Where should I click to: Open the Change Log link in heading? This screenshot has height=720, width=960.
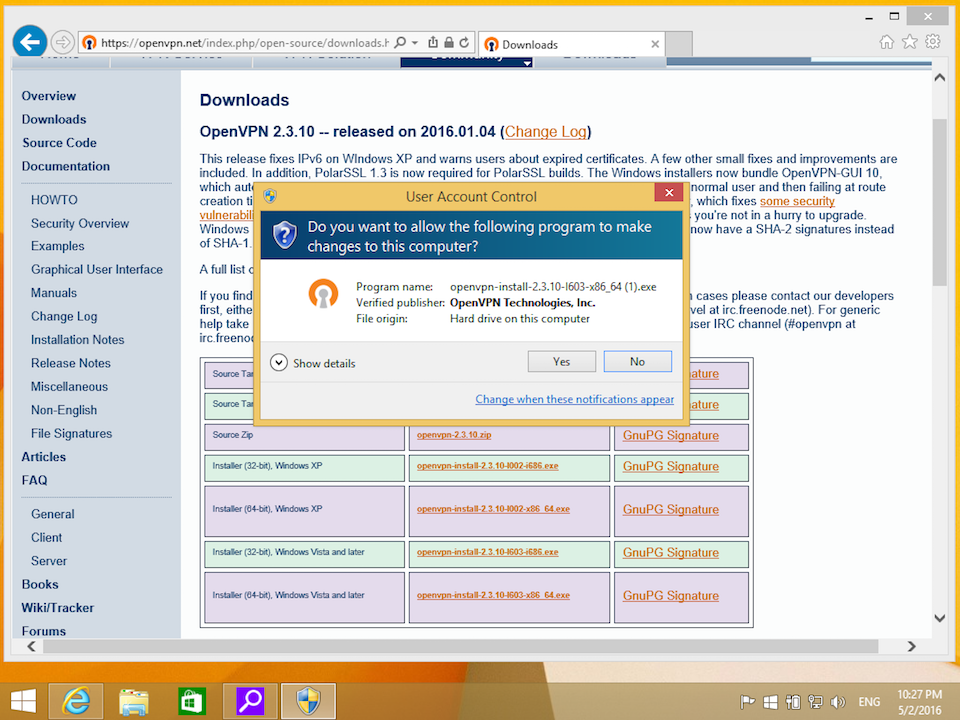pyautogui.click(x=546, y=132)
